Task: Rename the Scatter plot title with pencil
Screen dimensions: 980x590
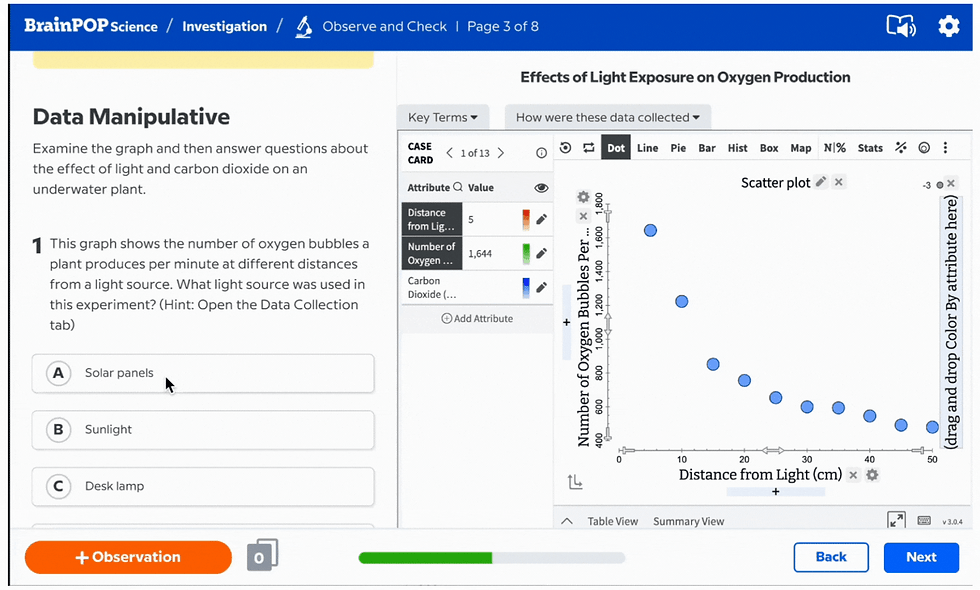Action: 821,182
